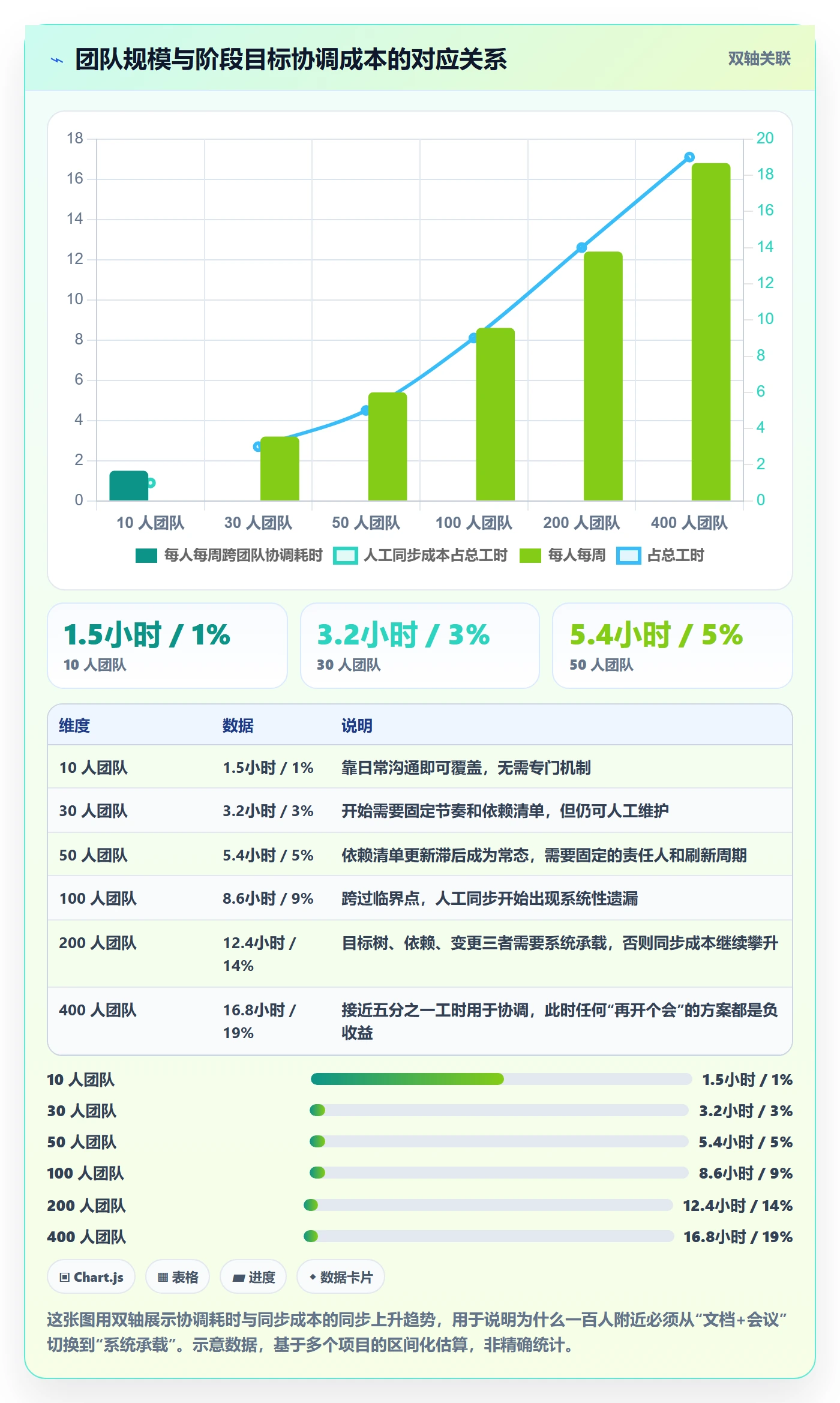This screenshot has width=840, height=1403.
Task: Click the 50 人团队 chart bar
Action: (388, 446)
